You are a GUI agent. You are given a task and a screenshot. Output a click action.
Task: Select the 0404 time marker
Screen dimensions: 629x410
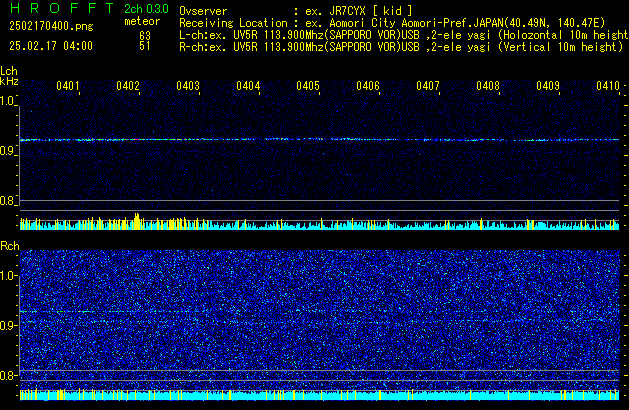248,86
